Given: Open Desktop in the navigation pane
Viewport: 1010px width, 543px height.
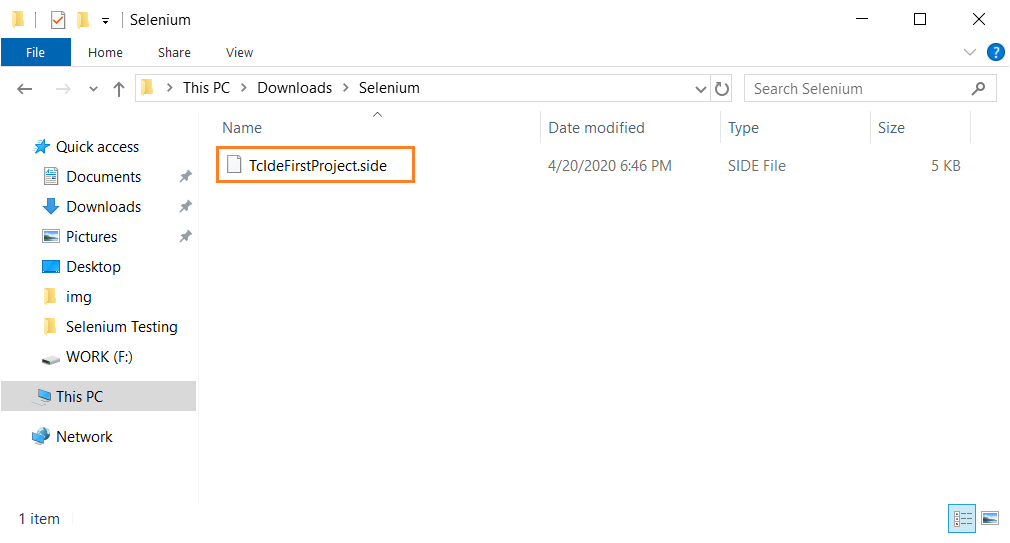Looking at the screenshot, I should coord(93,267).
